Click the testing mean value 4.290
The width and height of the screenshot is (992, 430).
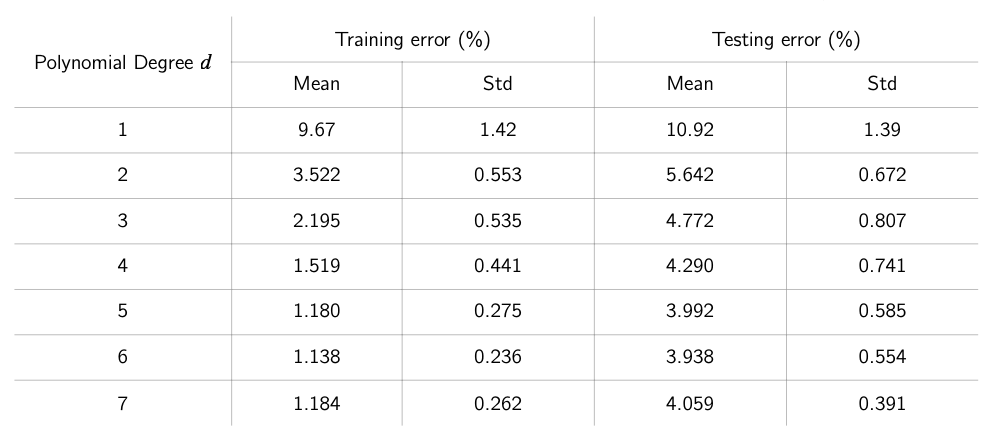coord(690,266)
